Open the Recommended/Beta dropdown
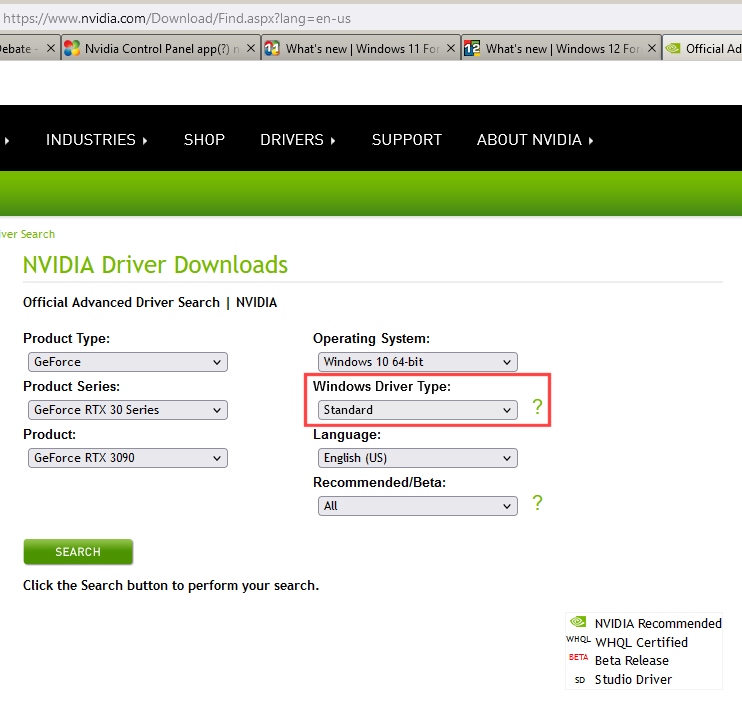This screenshot has width=742, height=701. (417, 506)
